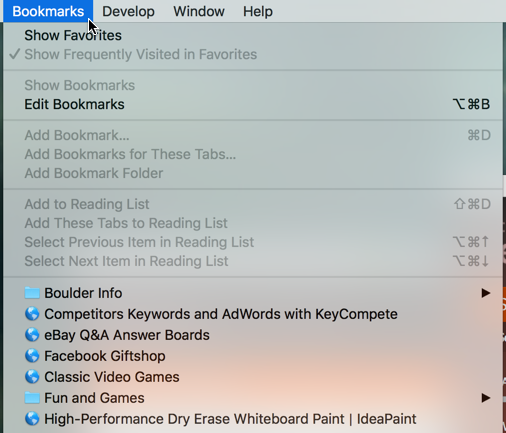Click globe icon for IdeaPaint bookmark
Viewport: 506px width, 433px height.
32,419
